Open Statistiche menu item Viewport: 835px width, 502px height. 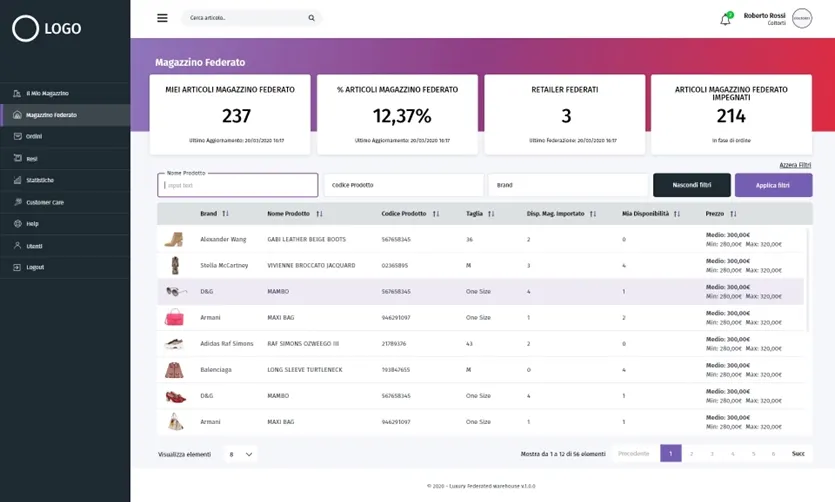click(x=65, y=180)
